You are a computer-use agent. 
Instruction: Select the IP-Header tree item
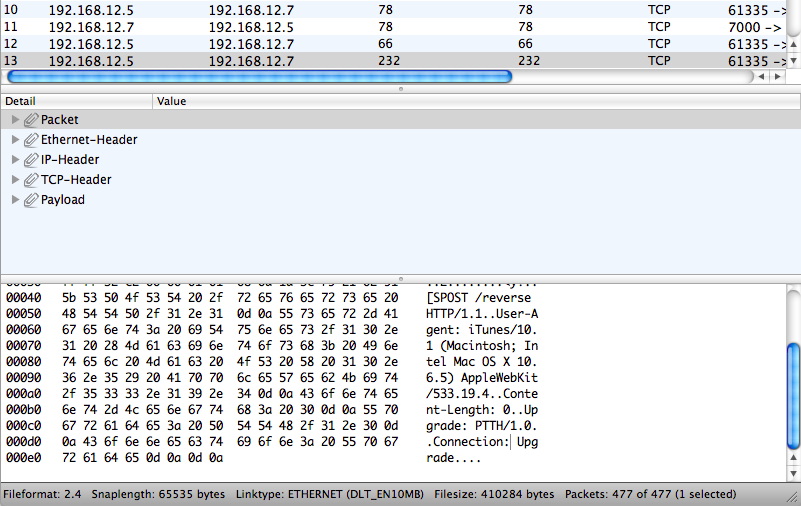tap(69, 159)
